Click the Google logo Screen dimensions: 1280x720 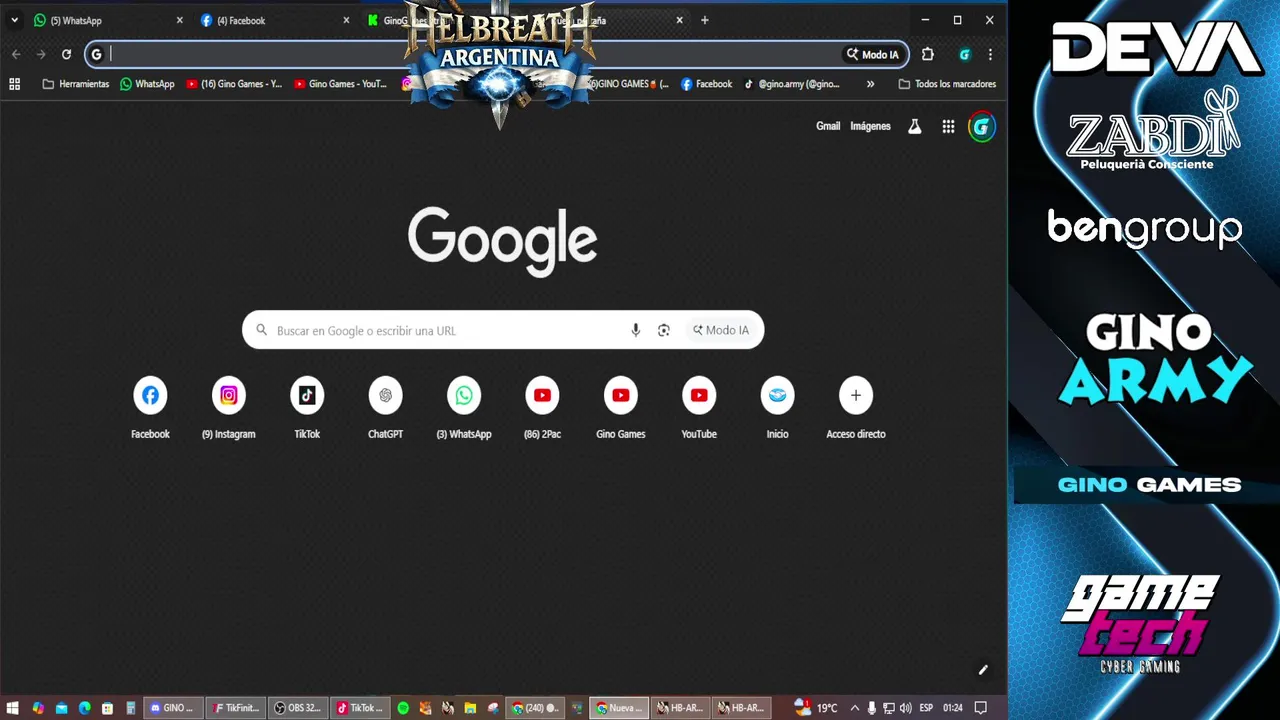(502, 240)
